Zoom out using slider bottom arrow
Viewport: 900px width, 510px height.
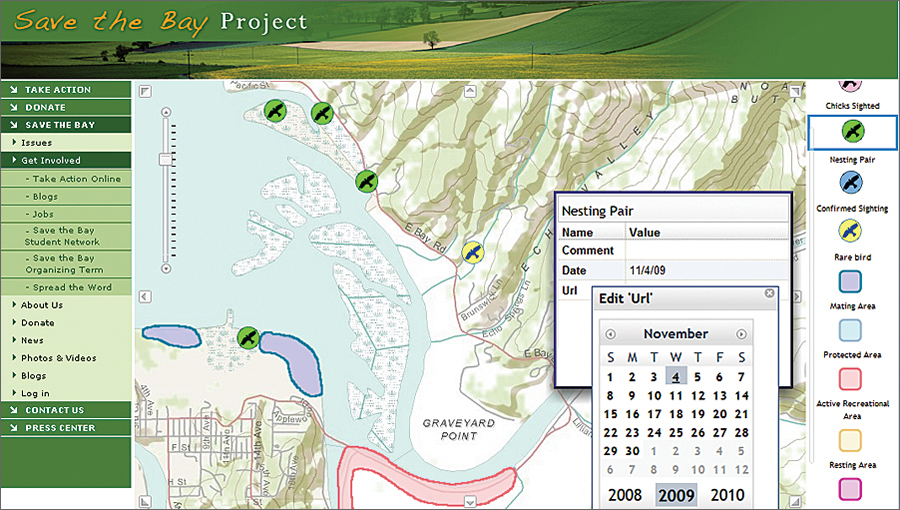click(x=166, y=268)
